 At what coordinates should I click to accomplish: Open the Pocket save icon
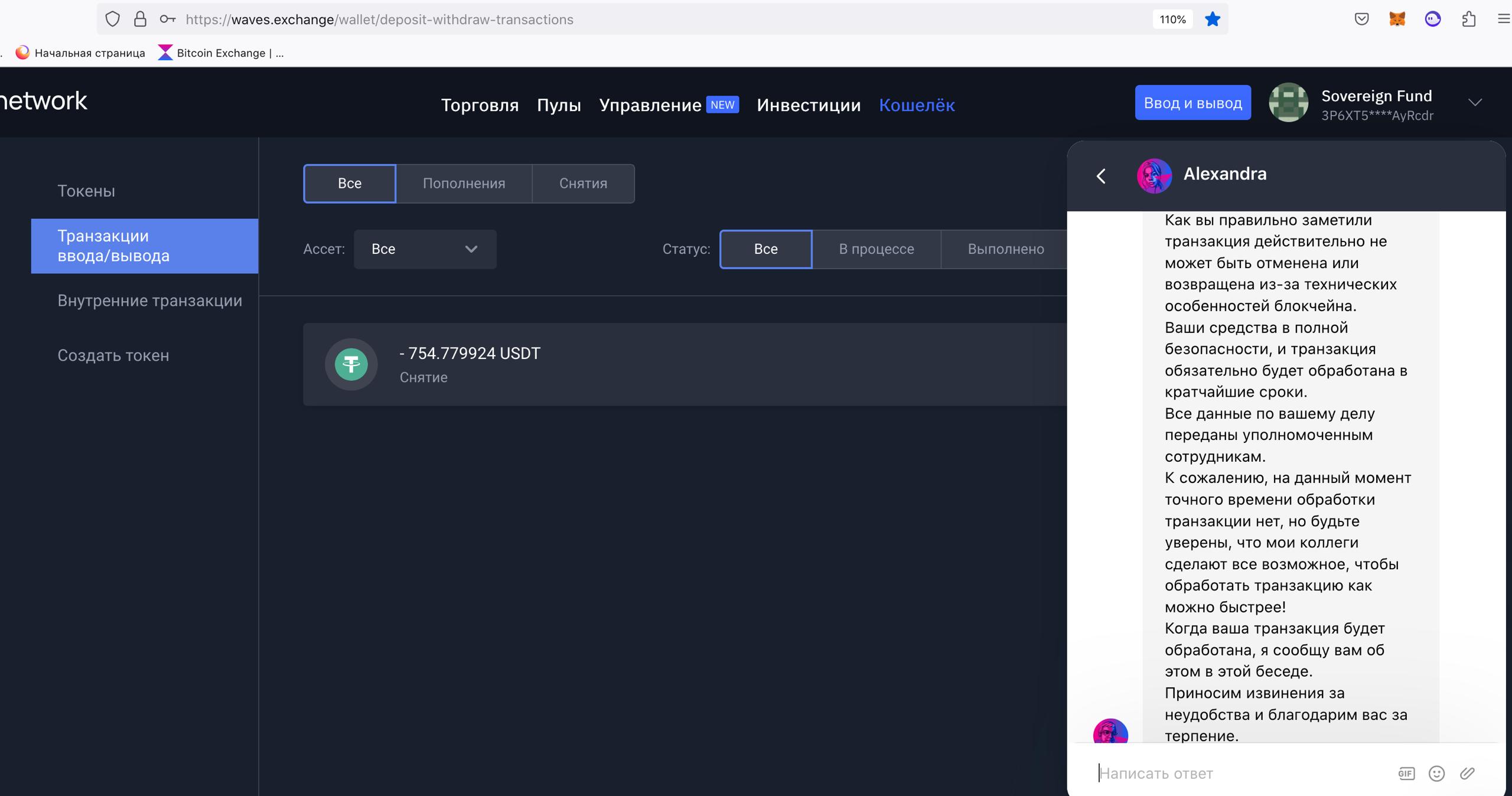pyautogui.click(x=1361, y=19)
